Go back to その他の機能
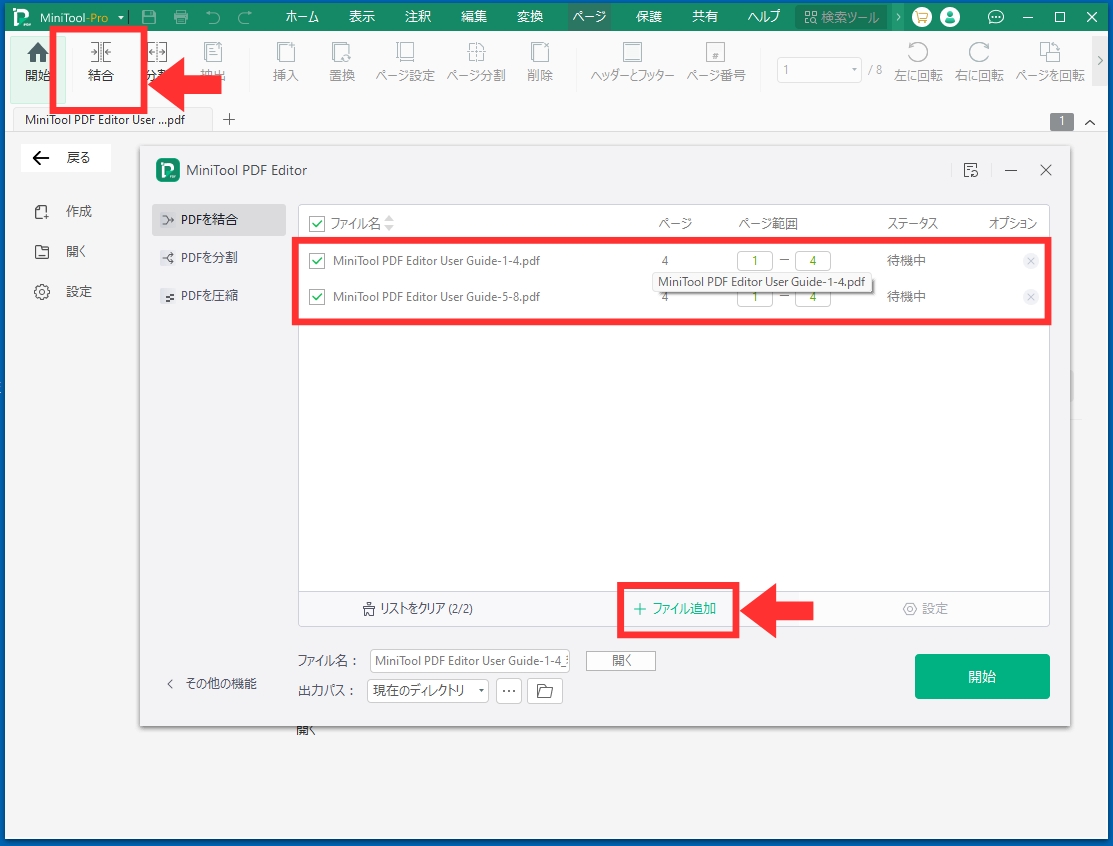This screenshot has height=846, width=1113. 212,683
